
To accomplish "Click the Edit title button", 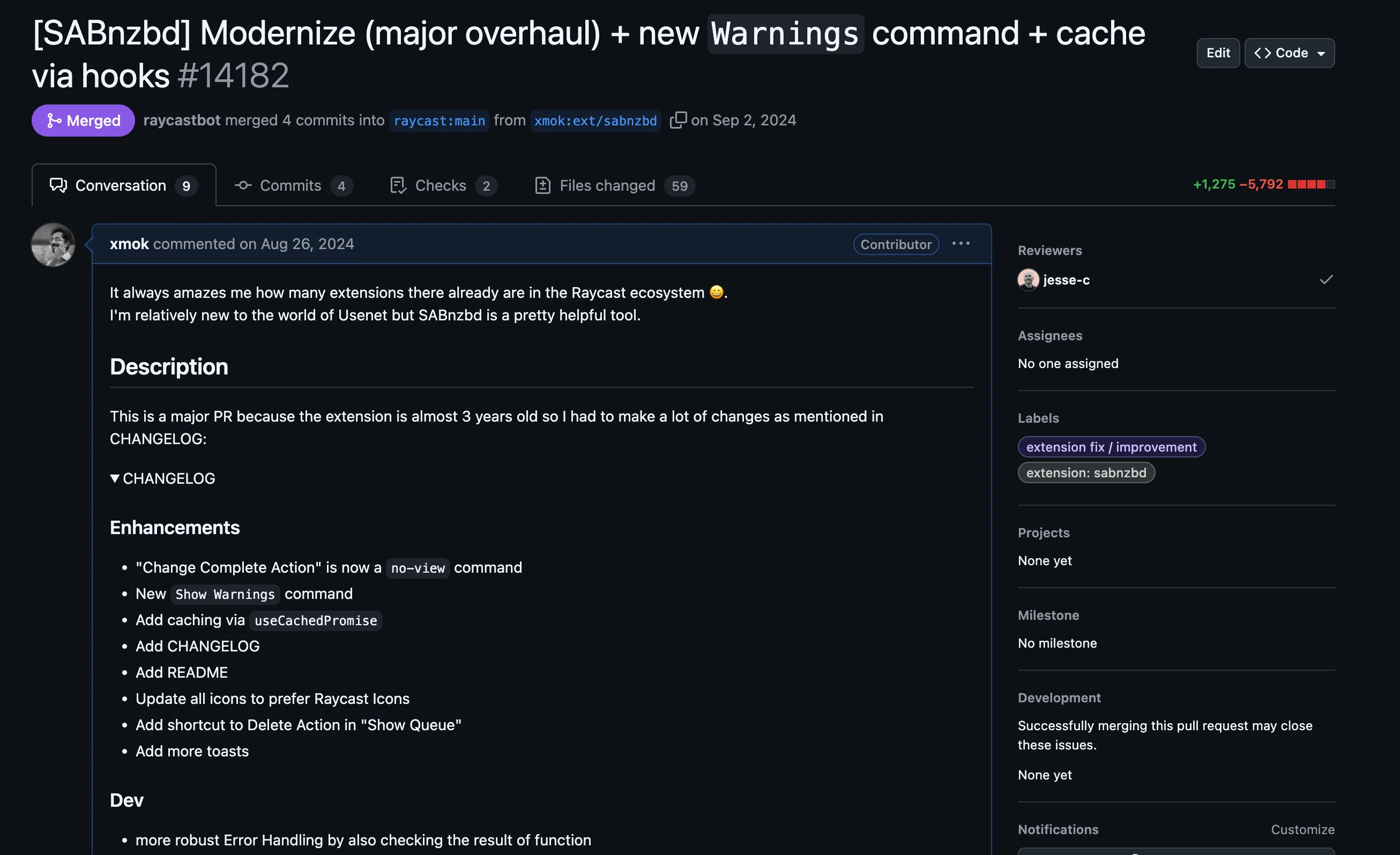I will click(1218, 53).
